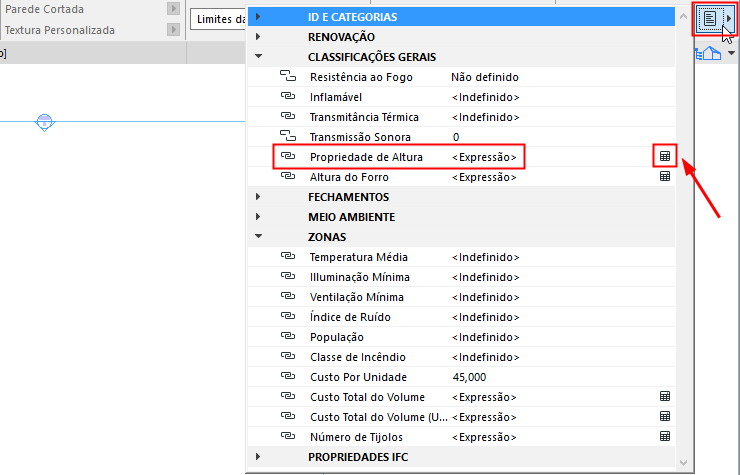This screenshot has width=740, height=475.
Task: Click link icon beside Custo Total do Volume (U...
Action: pyautogui.click(x=288, y=416)
